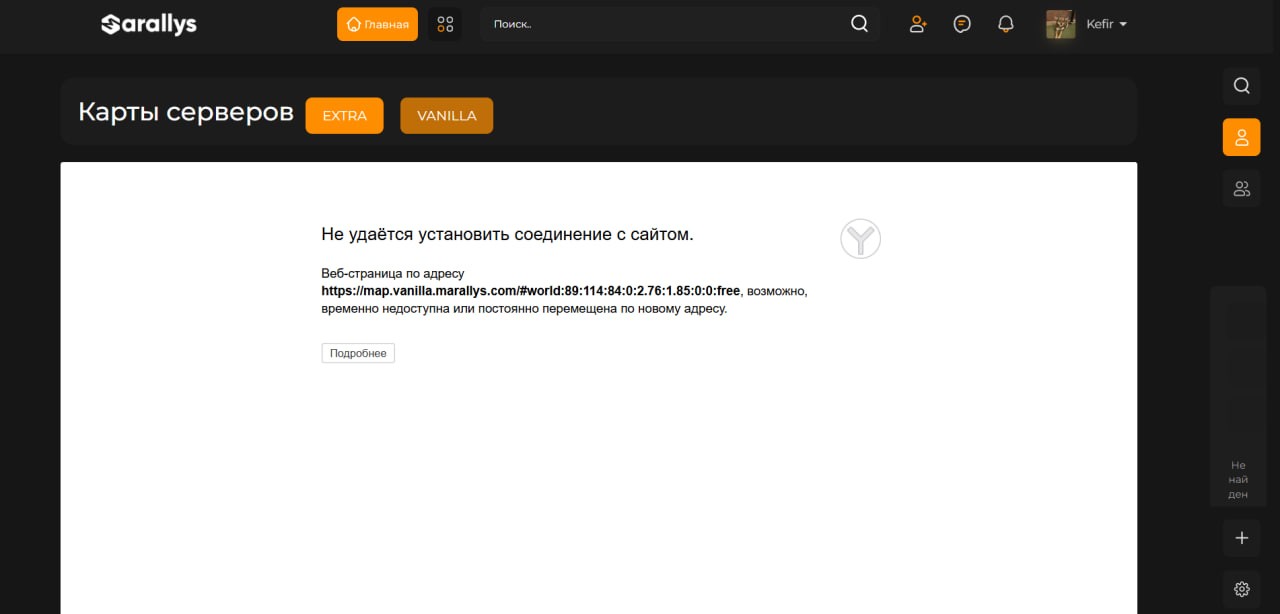Open the sidebar friends group icon
The height and width of the screenshot is (614, 1280).
pos(1241,188)
